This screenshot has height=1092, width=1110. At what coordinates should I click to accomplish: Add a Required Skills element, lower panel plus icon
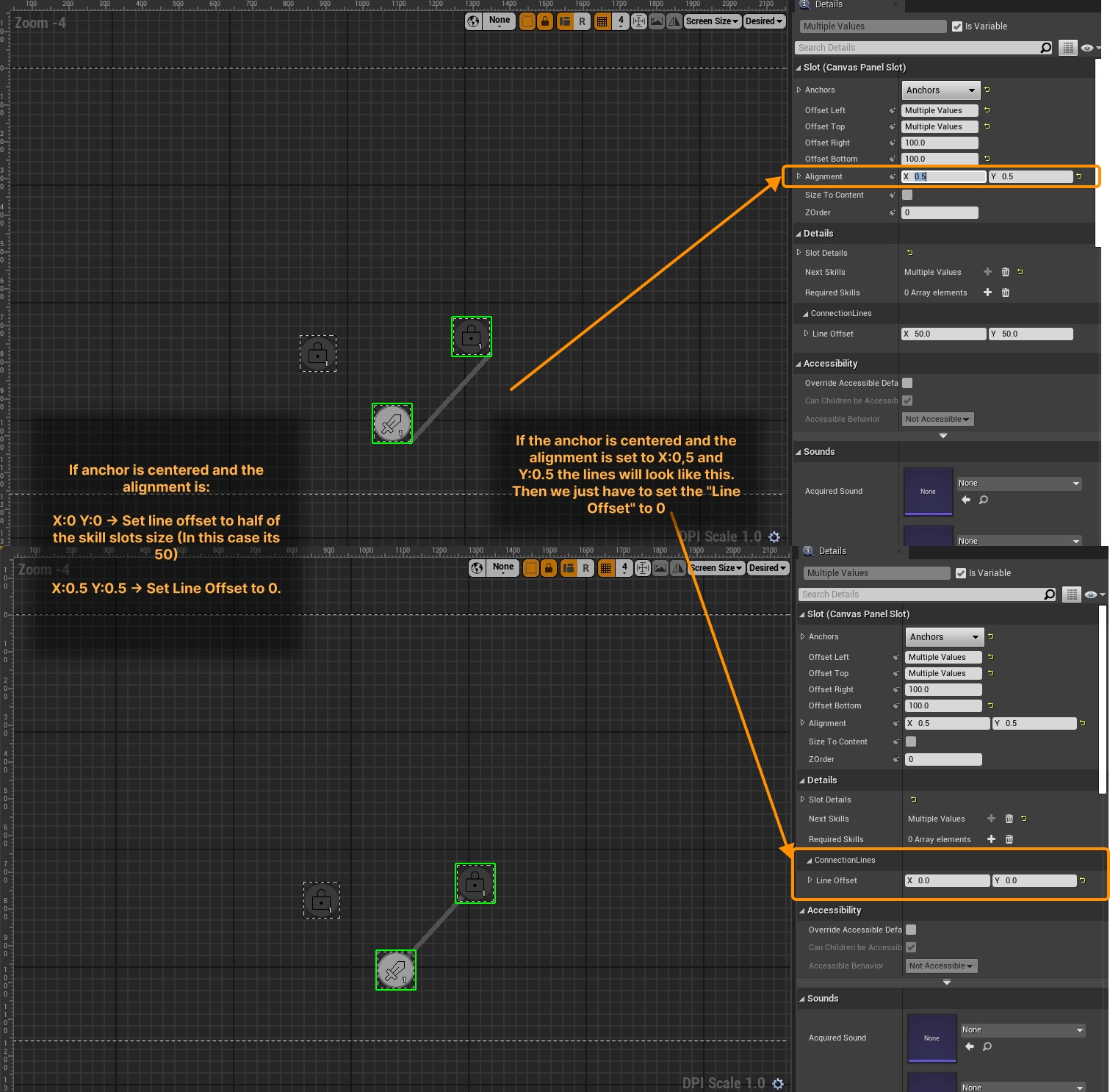click(x=991, y=839)
